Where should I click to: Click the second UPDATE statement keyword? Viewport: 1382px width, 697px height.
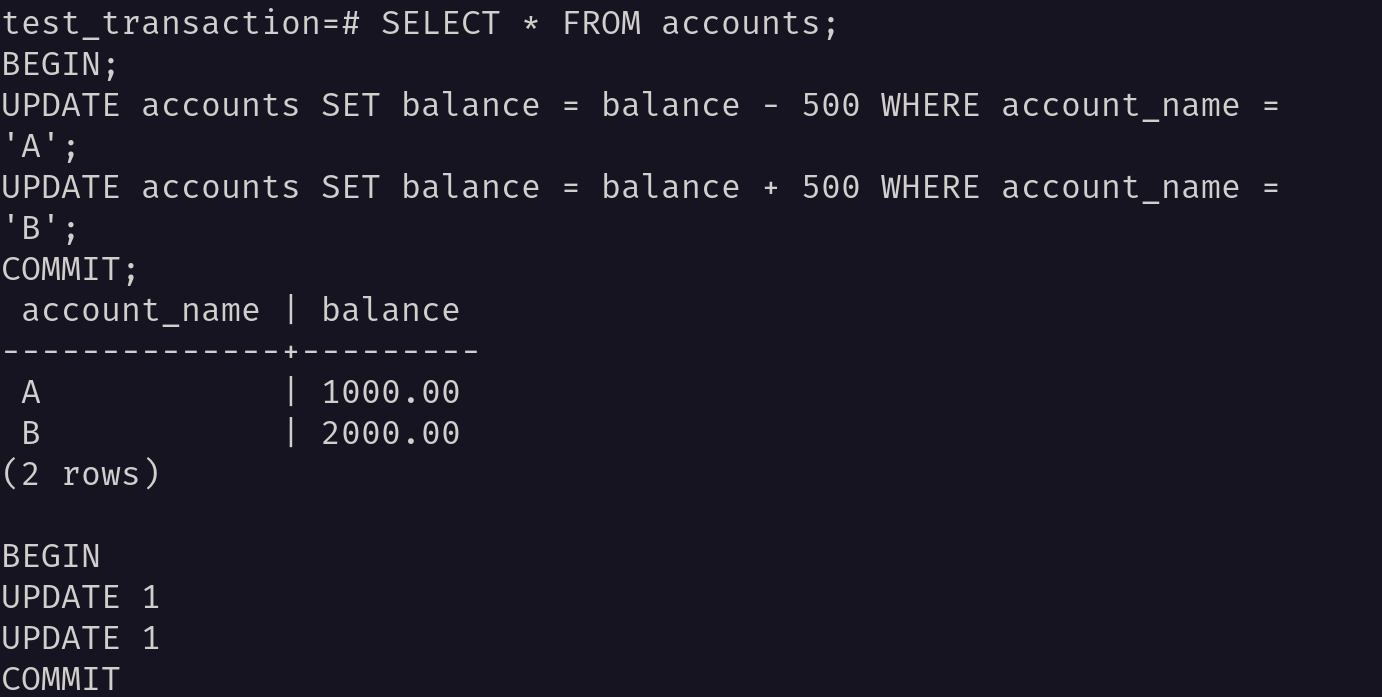pyautogui.click(x=61, y=187)
